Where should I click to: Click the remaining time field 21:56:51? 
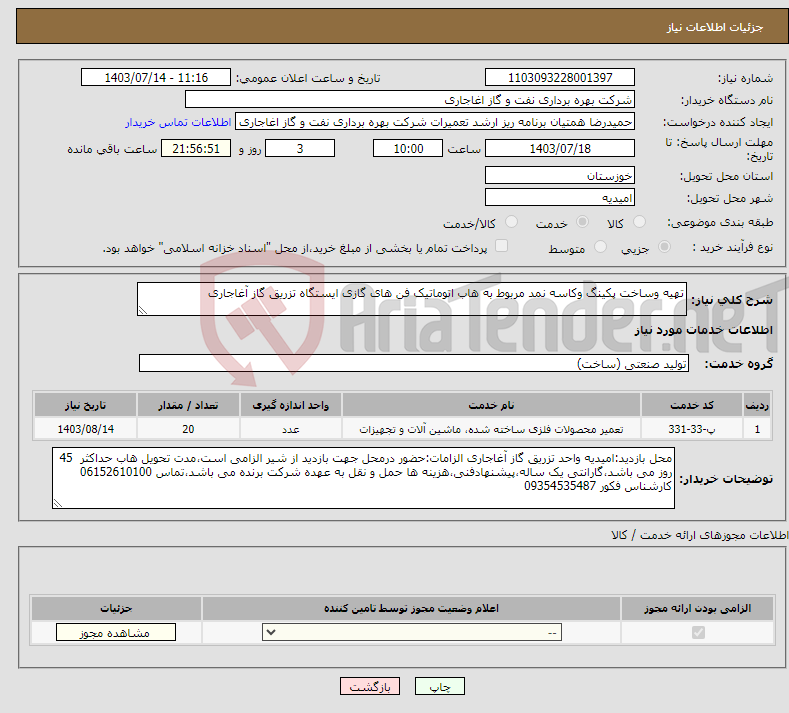coord(196,148)
